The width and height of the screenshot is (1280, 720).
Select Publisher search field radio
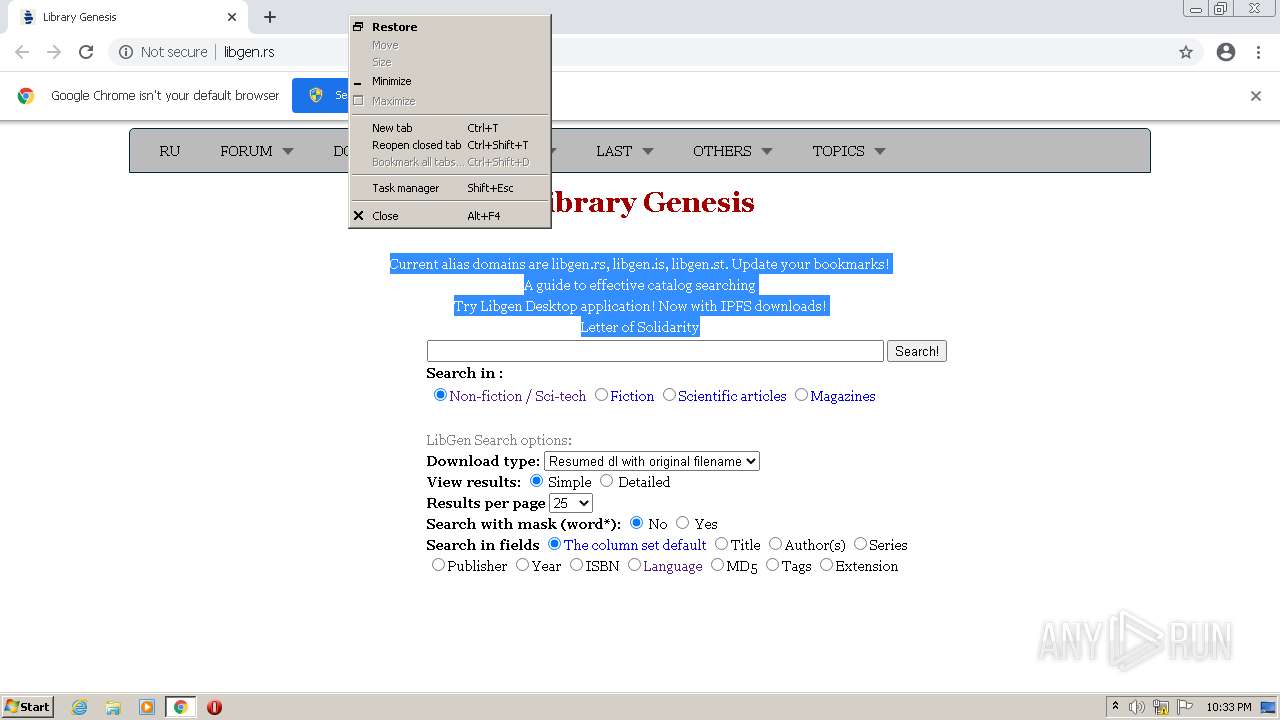tap(438, 565)
